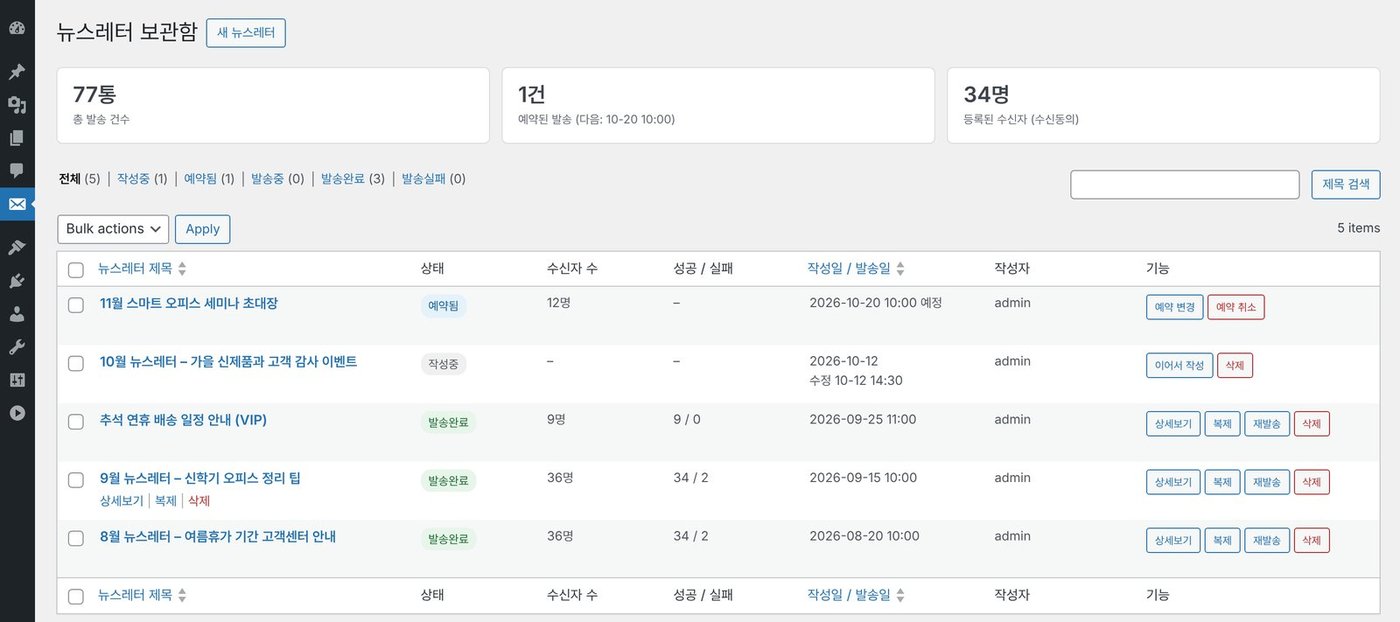Filter list by 발송완료 (3)
This screenshot has height=622, width=1400.
(353, 179)
